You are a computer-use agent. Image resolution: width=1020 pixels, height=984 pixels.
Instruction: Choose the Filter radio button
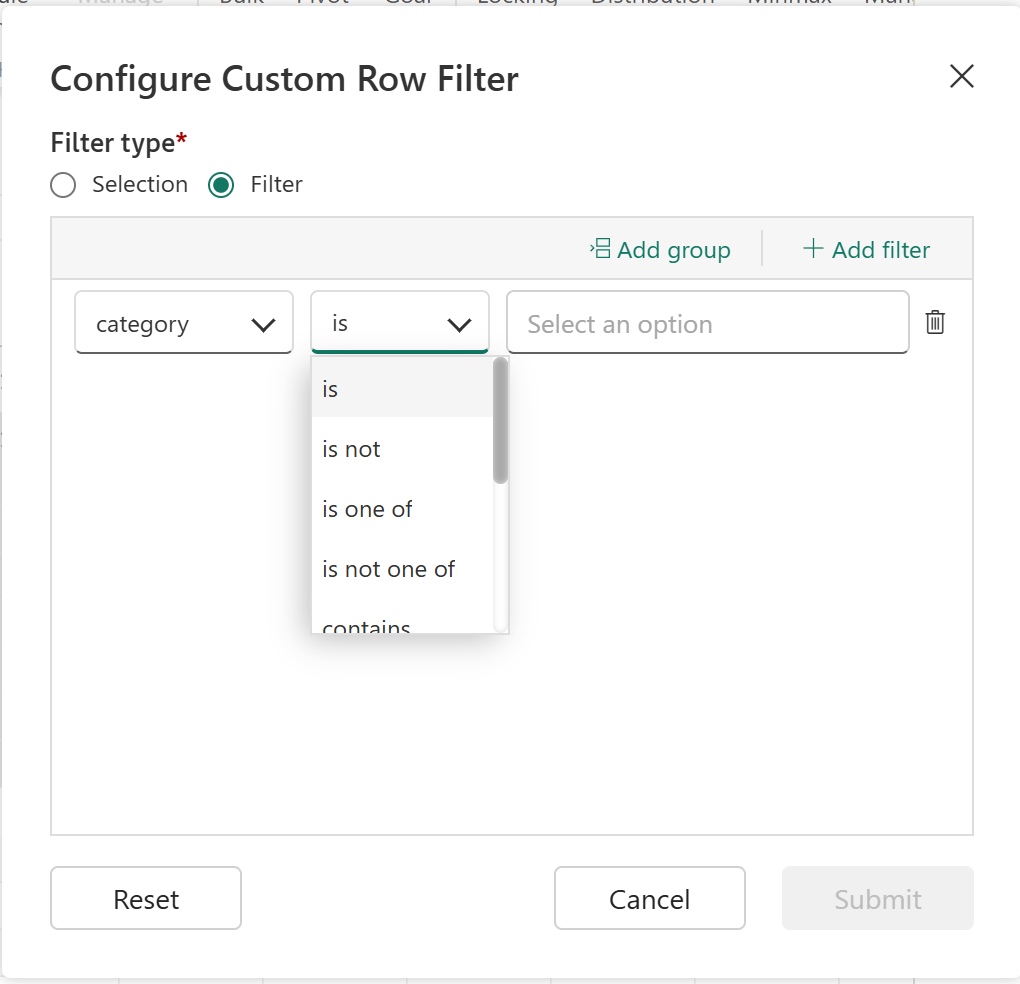(x=221, y=185)
